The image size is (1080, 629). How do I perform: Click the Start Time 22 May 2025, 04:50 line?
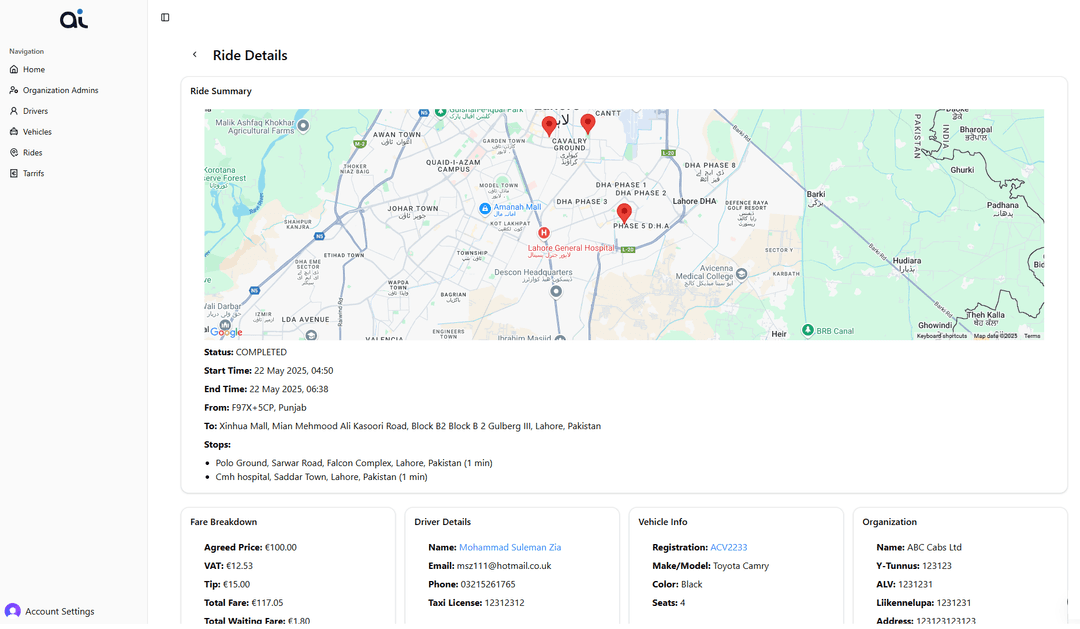(269, 370)
